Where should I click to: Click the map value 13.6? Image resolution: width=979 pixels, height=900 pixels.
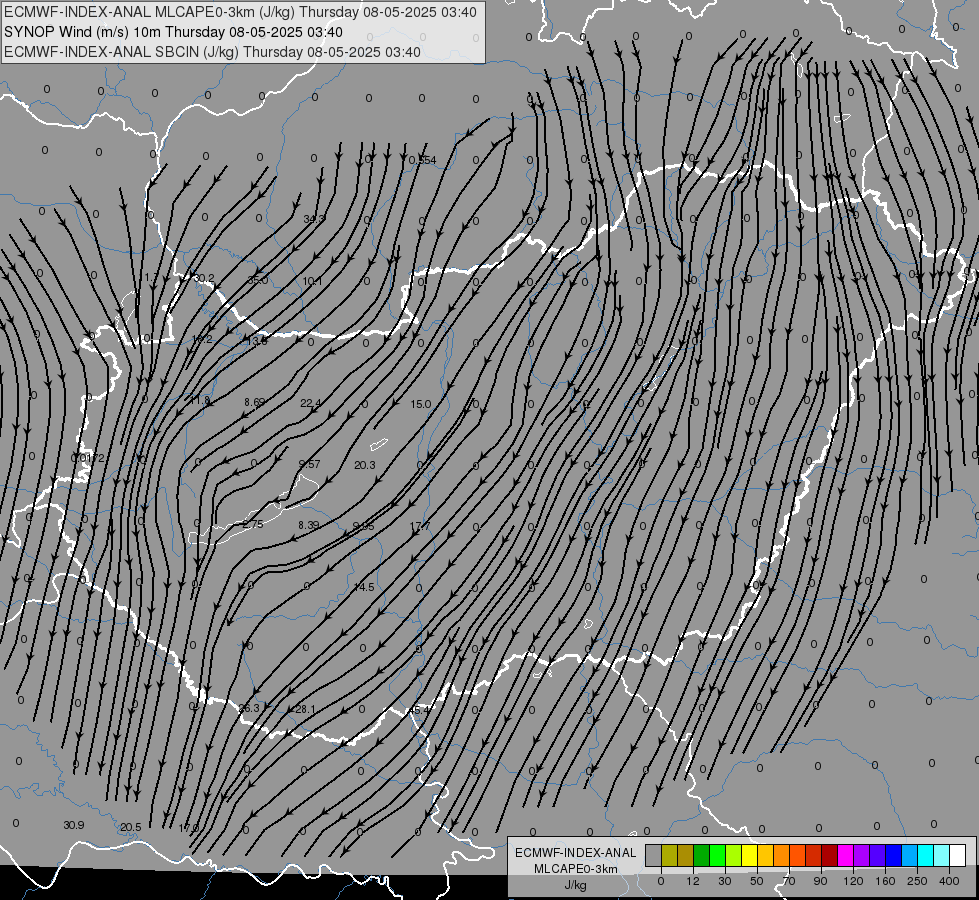click(257, 342)
